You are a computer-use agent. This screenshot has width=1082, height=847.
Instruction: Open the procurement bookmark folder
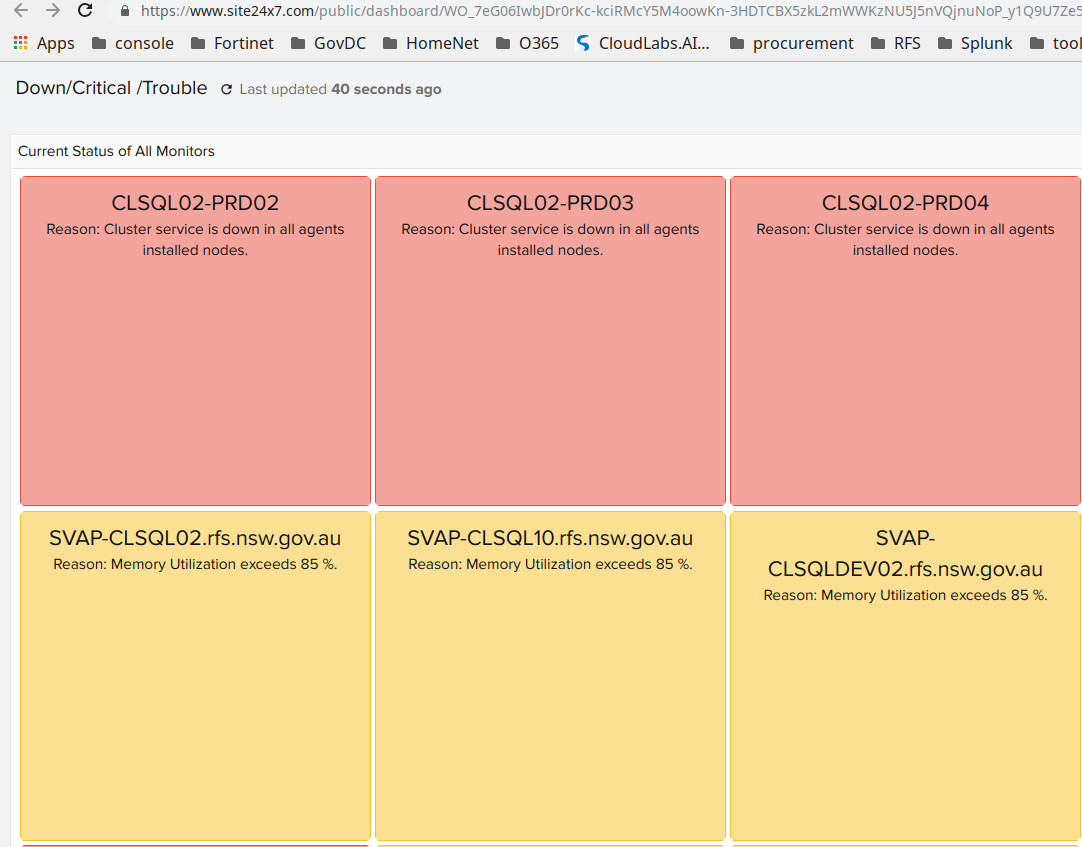tap(791, 43)
